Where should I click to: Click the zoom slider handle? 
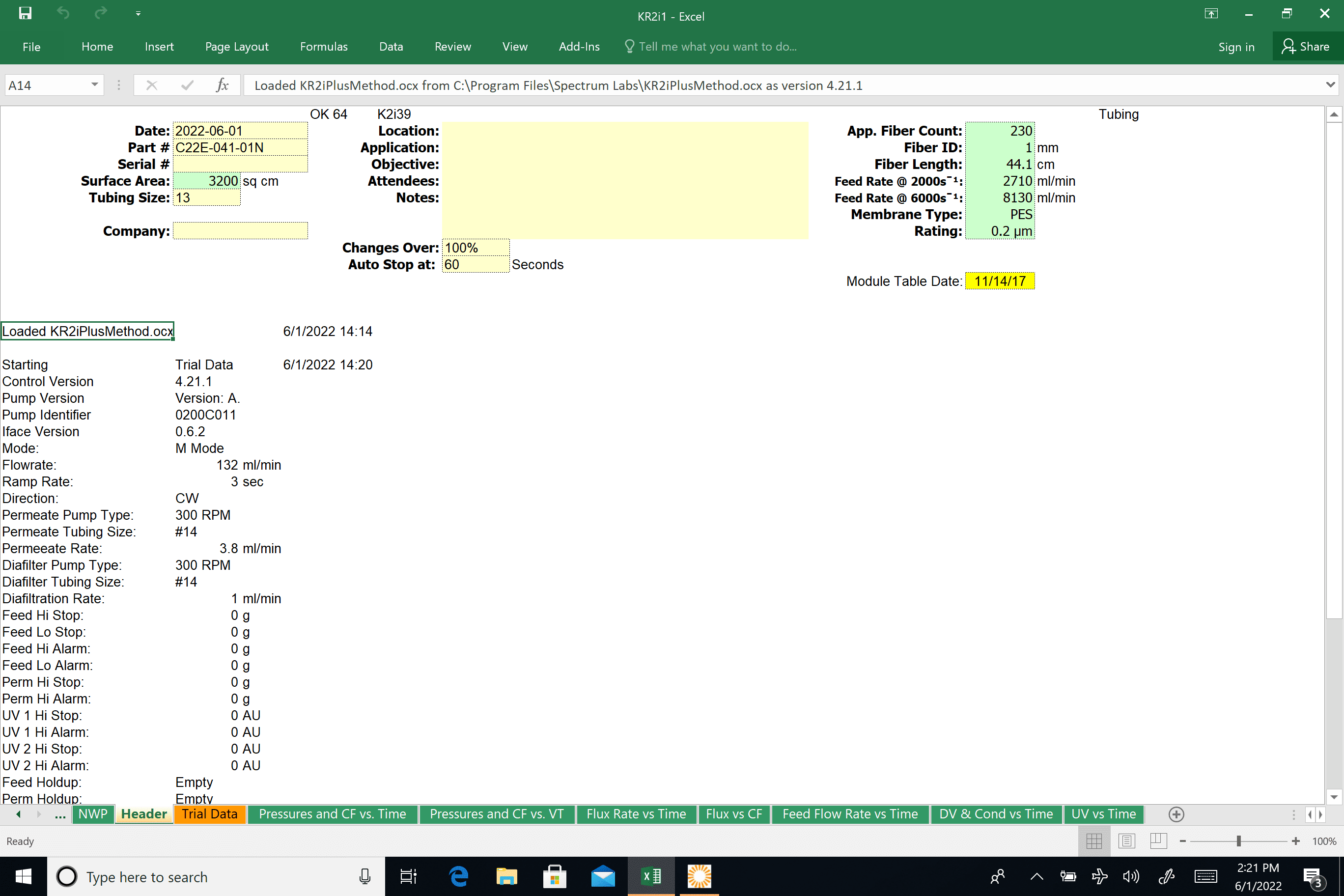(x=1238, y=841)
